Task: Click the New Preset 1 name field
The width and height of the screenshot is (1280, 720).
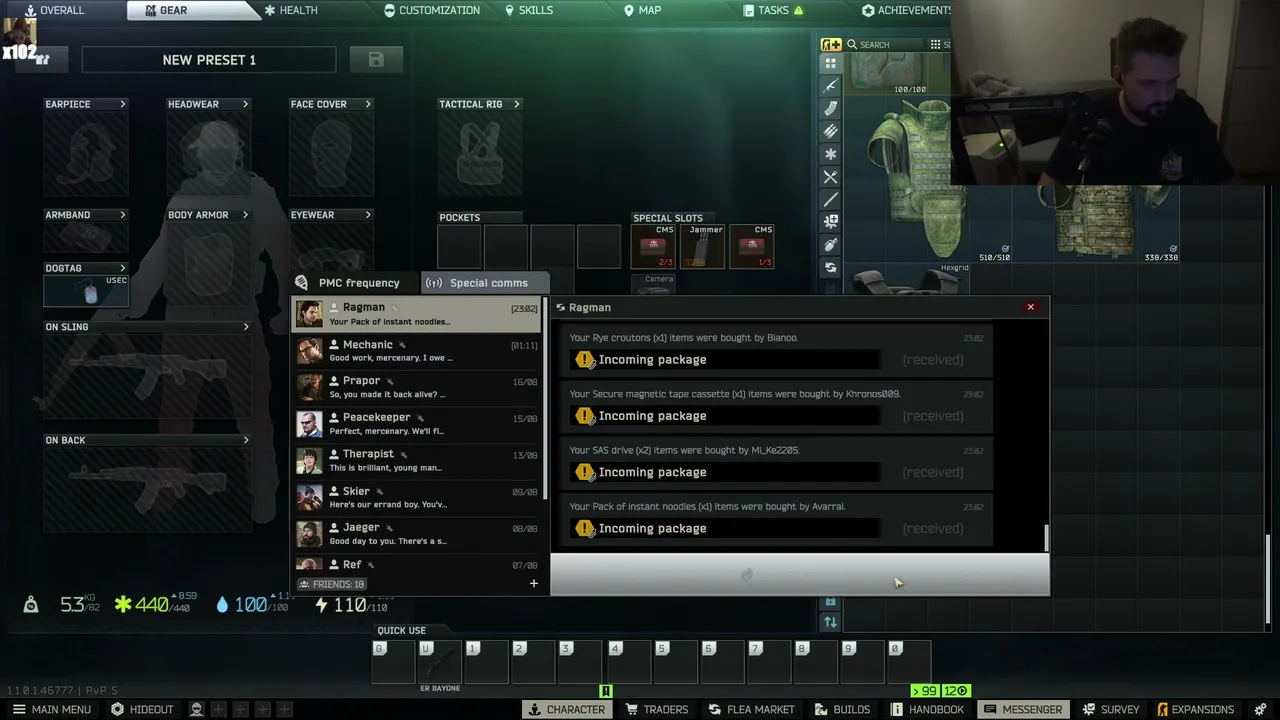Action: coord(209,60)
